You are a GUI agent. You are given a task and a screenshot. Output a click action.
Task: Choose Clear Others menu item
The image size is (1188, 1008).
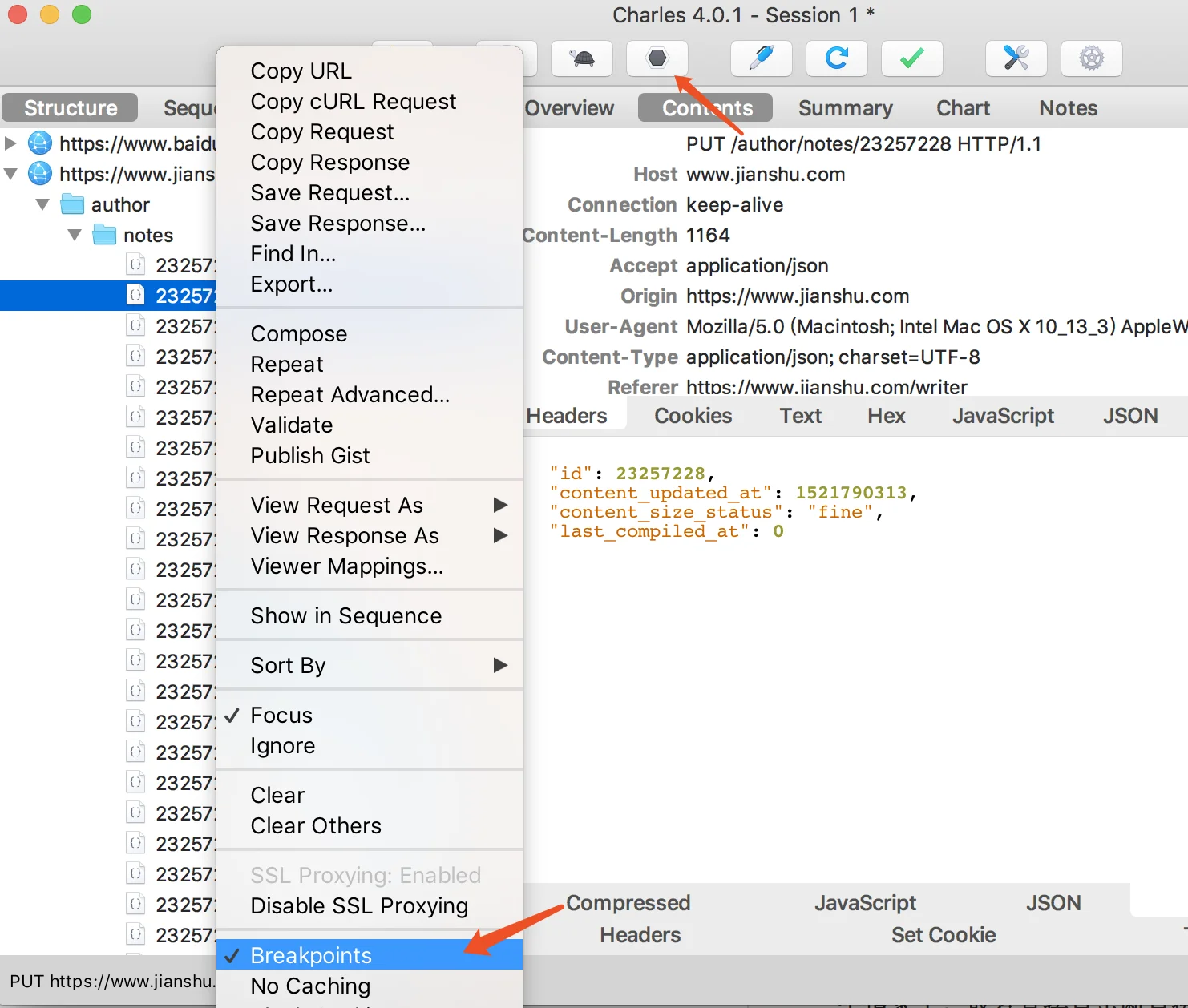tap(370, 825)
